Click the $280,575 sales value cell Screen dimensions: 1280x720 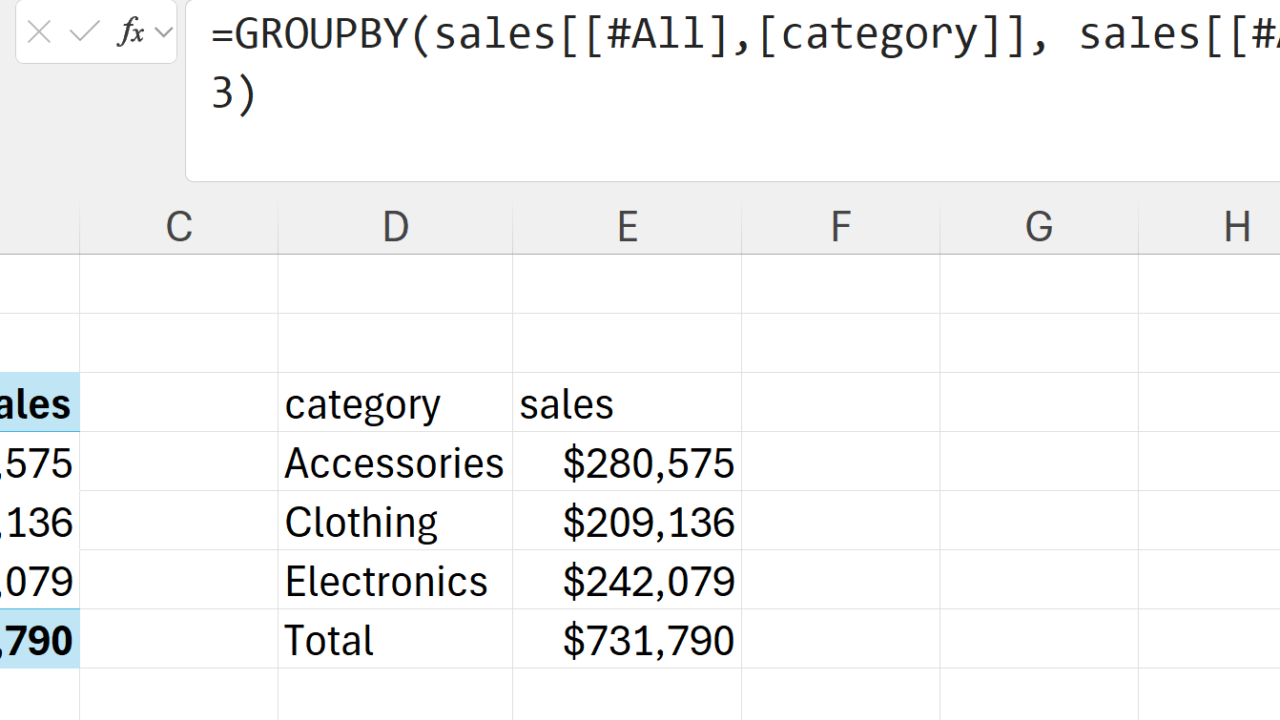tap(627, 463)
